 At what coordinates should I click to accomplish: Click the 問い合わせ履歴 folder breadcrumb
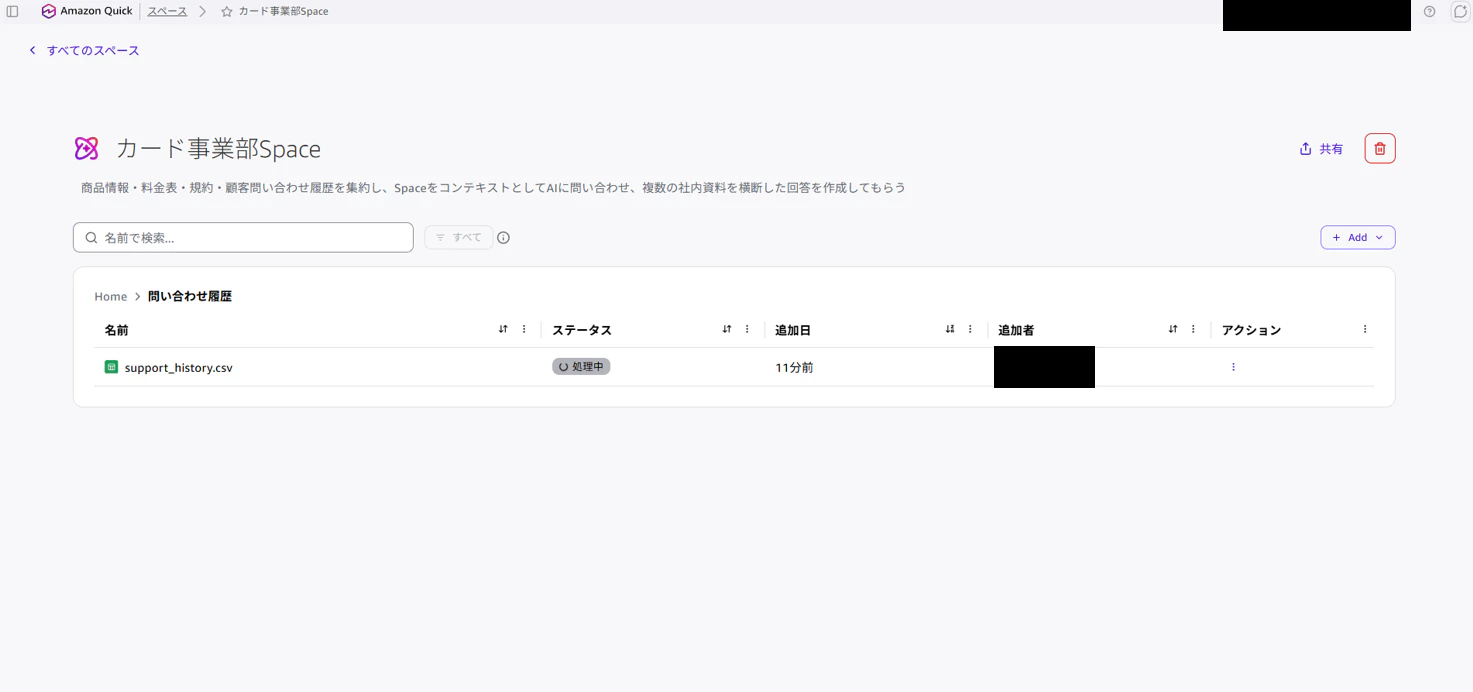tap(190, 296)
